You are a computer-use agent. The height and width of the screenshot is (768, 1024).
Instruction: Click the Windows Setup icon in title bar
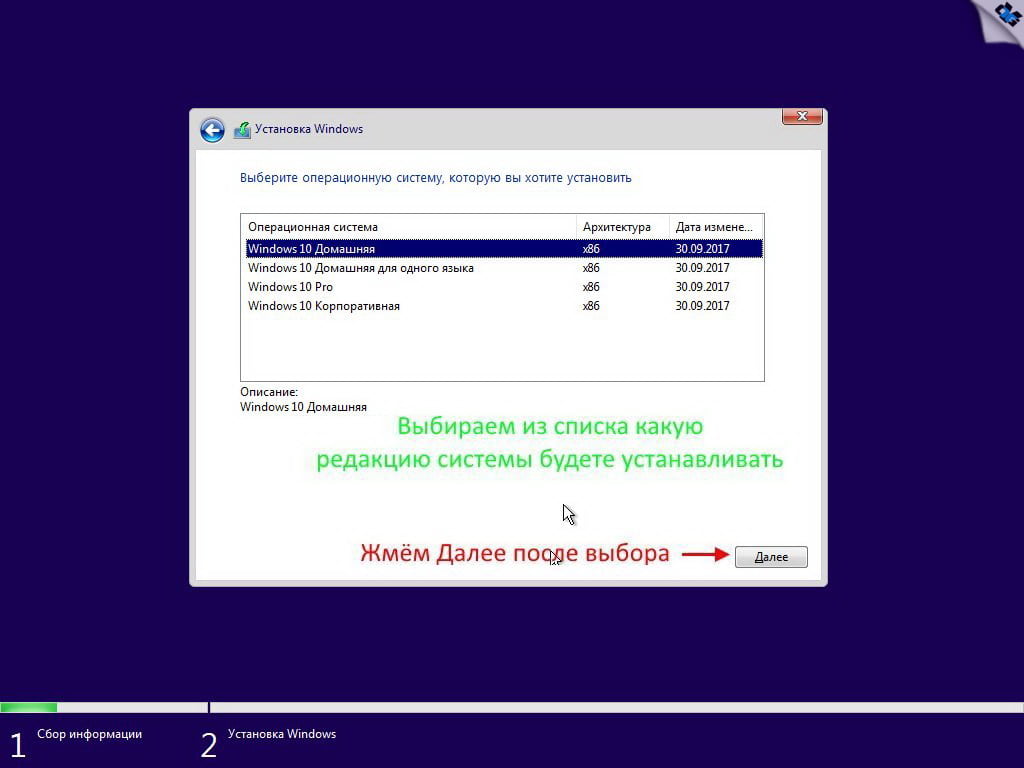[x=242, y=130]
